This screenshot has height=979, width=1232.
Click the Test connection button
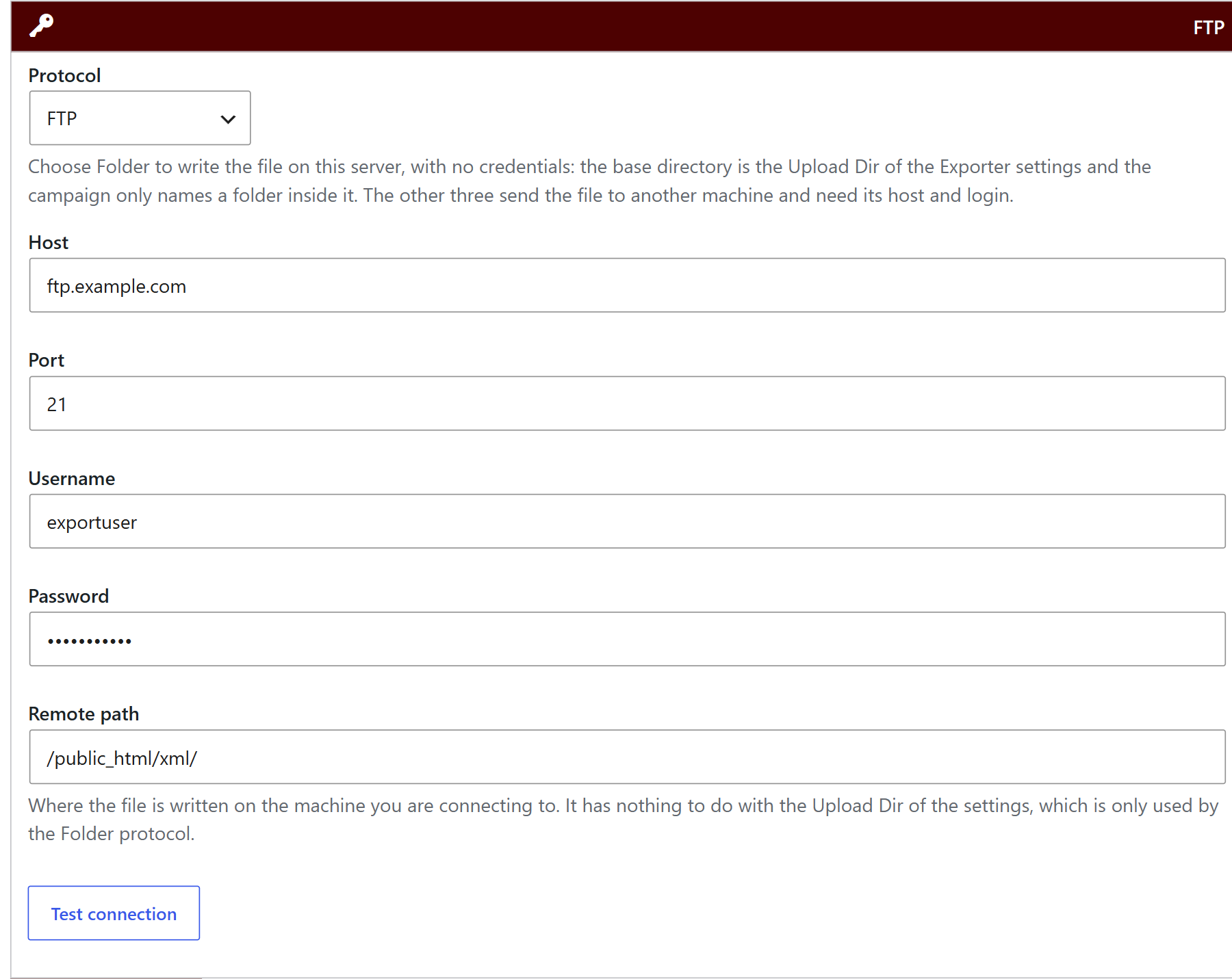click(114, 913)
